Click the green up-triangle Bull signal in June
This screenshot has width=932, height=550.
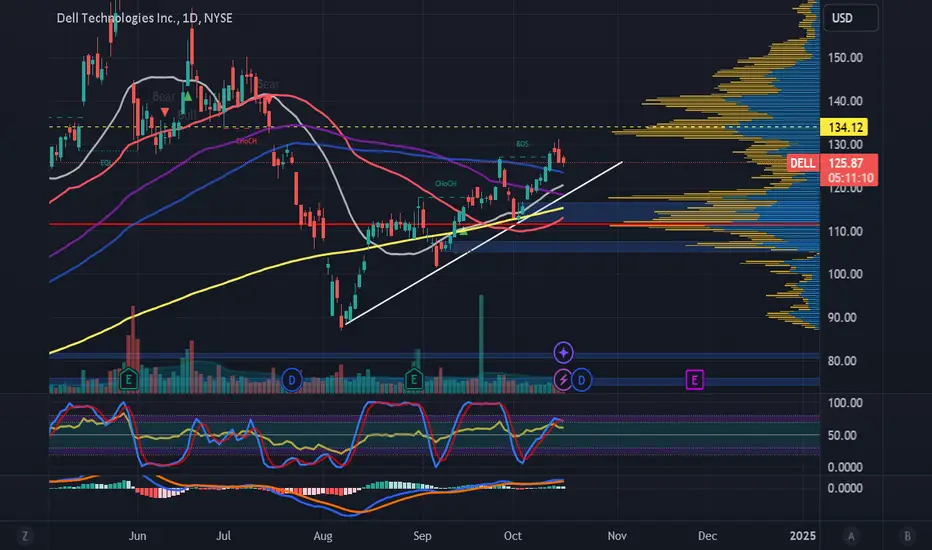tap(187, 96)
